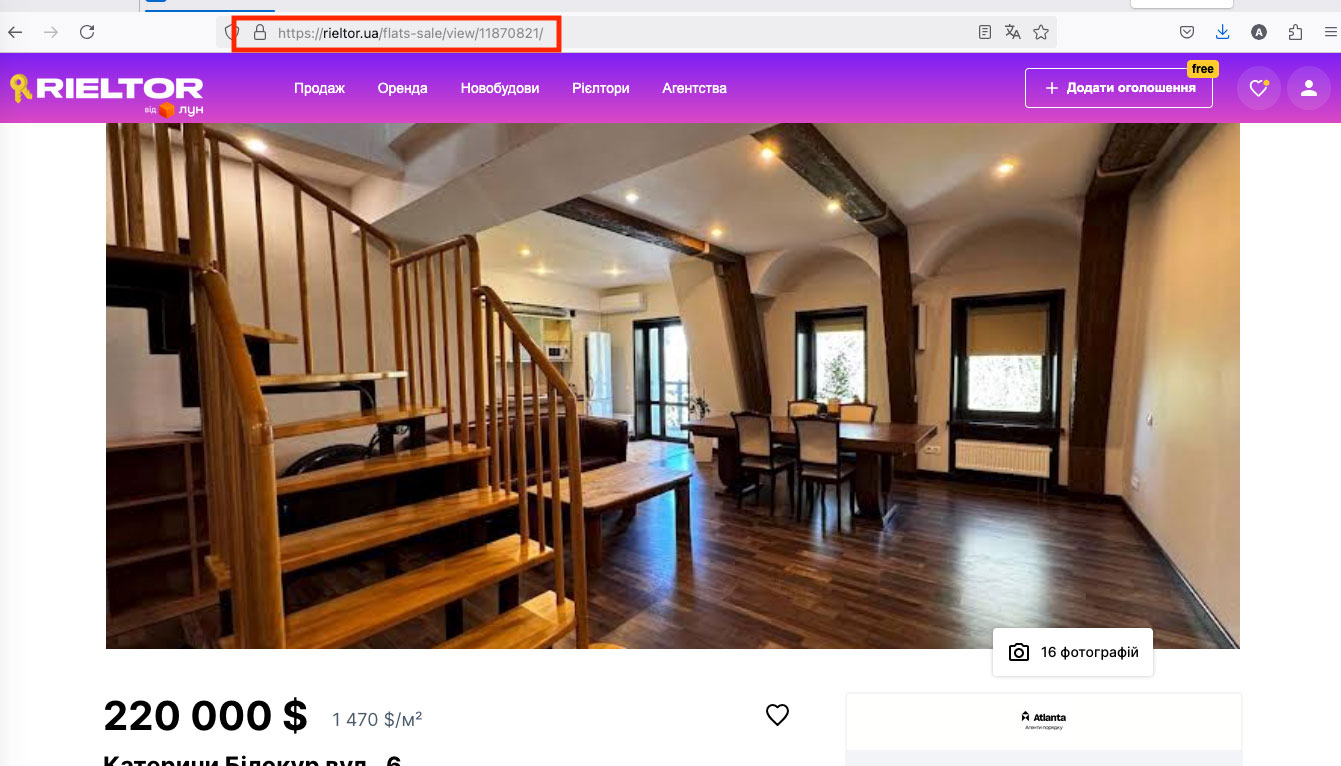The width and height of the screenshot is (1341, 766).
Task: Click the address bar URL field
Action: click(637, 33)
